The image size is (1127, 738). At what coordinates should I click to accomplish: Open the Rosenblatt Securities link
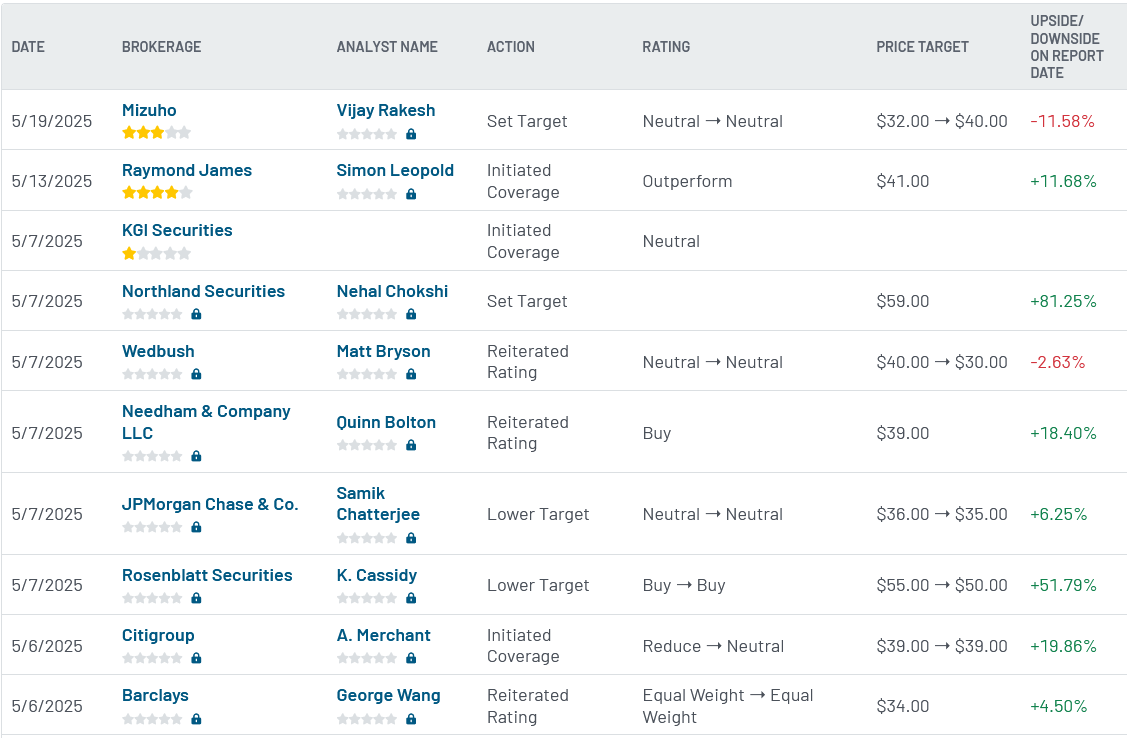click(207, 575)
